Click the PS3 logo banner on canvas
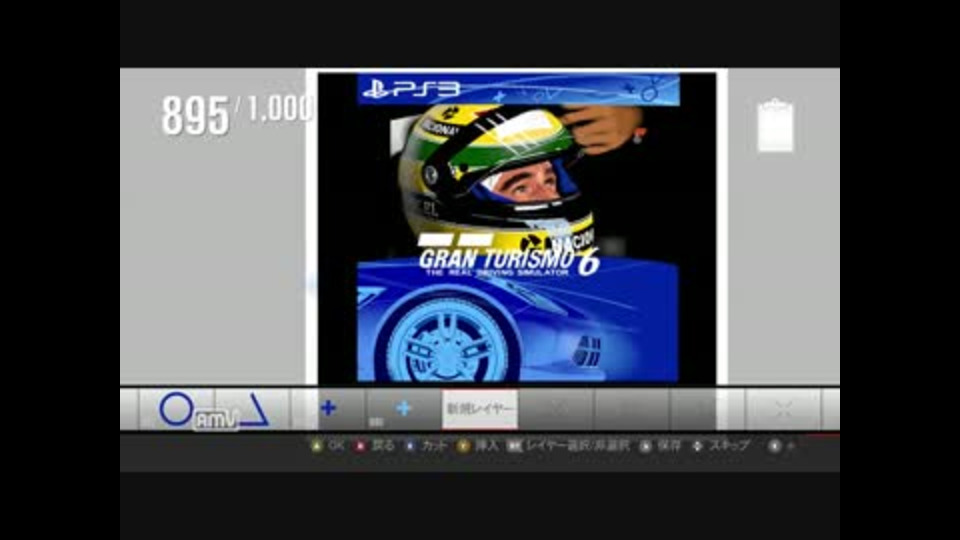 [x=518, y=89]
